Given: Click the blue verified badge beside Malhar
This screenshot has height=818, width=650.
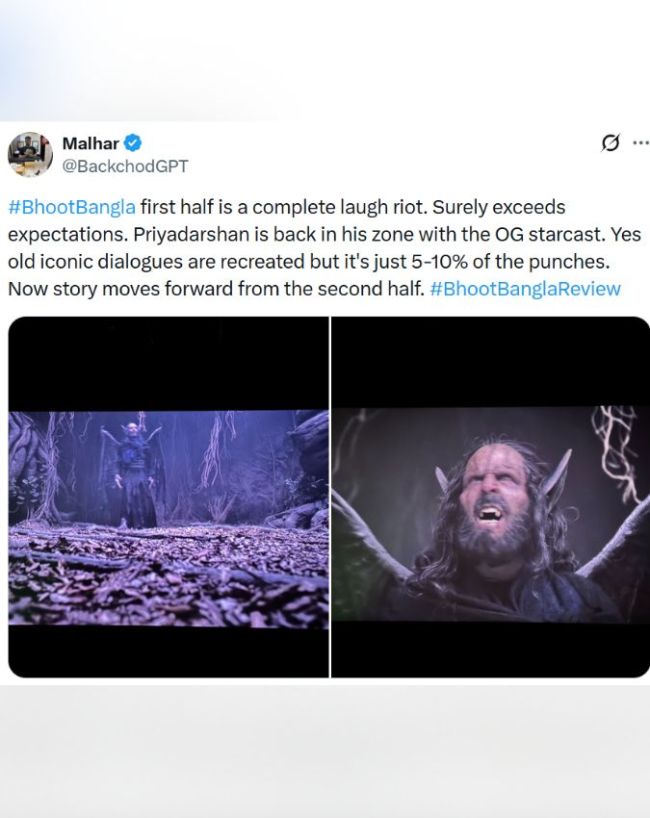Looking at the screenshot, I should [133, 143].
